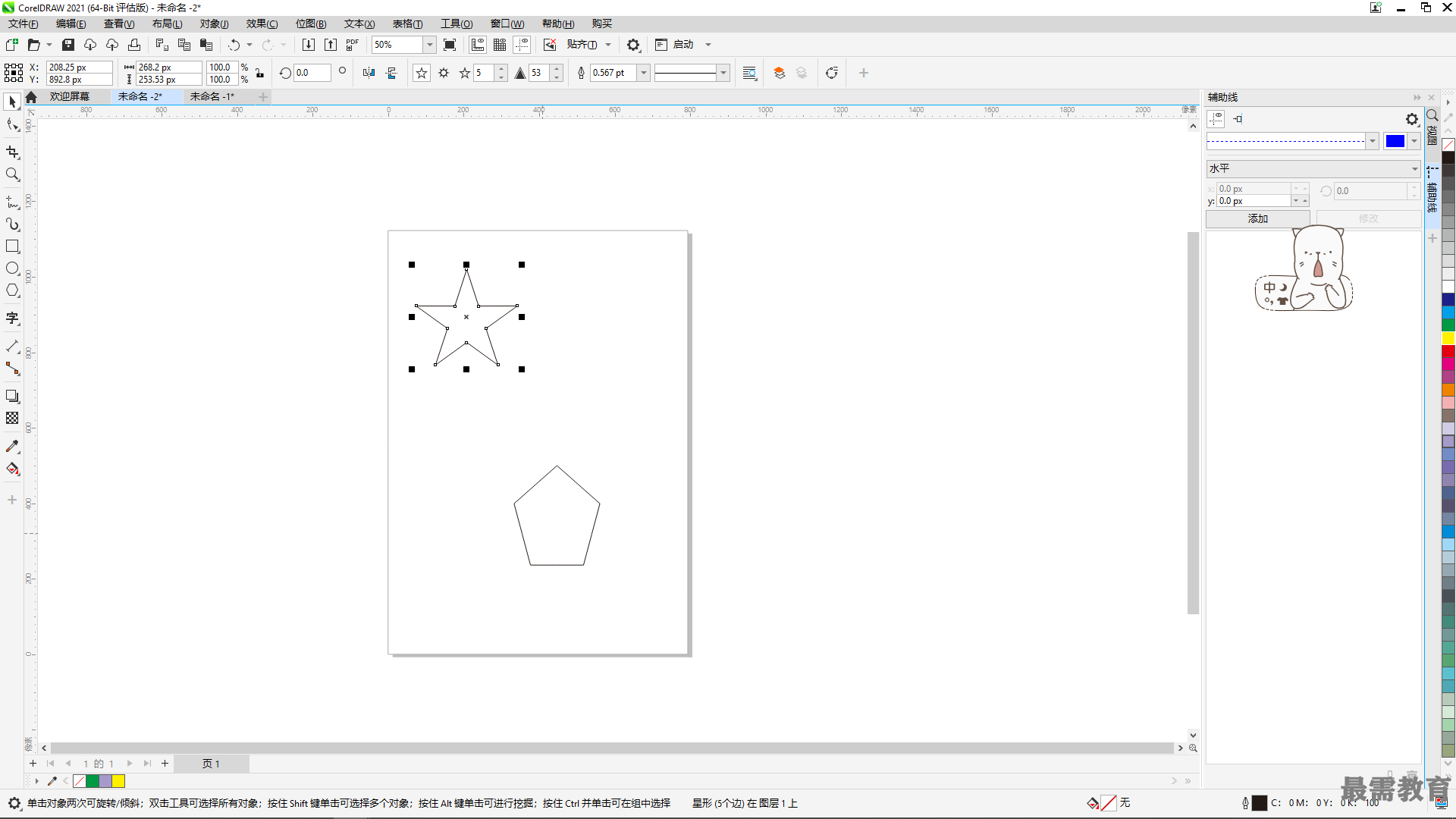The width and height of the screenshot is (1456, 819).
Task: Toggle the star shape type button
Action: pos(422,73)
